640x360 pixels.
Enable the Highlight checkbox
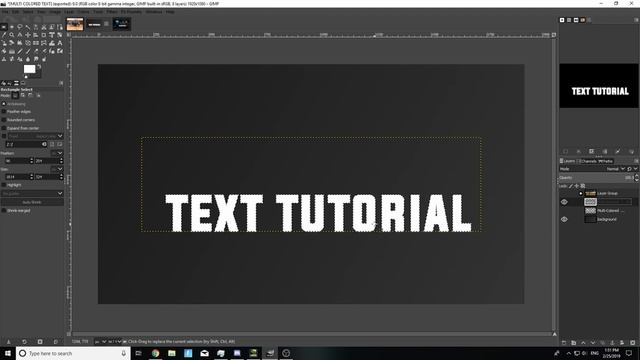[x=4, y=185]
